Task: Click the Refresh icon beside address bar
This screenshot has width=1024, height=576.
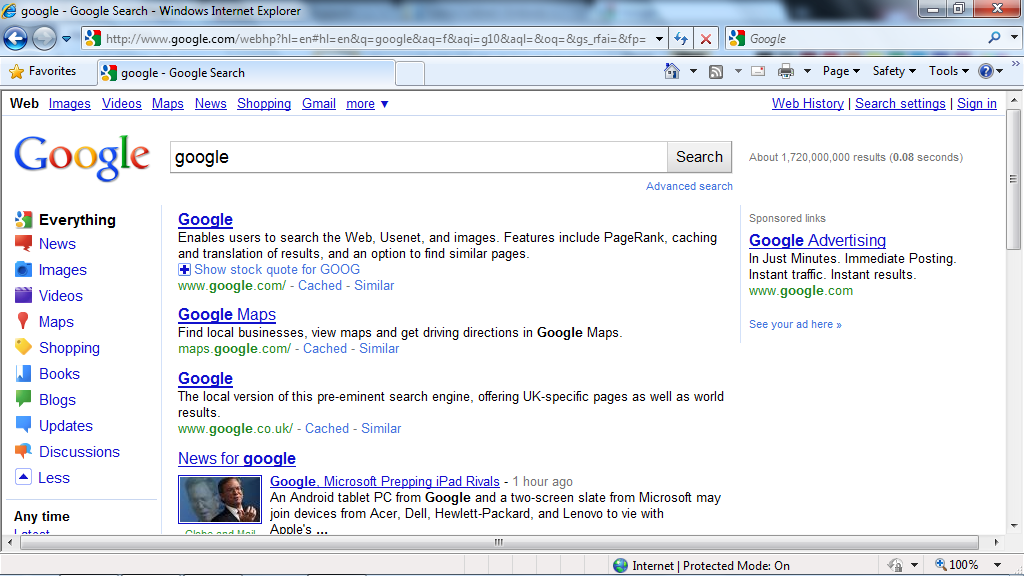Action: [681, 39]
